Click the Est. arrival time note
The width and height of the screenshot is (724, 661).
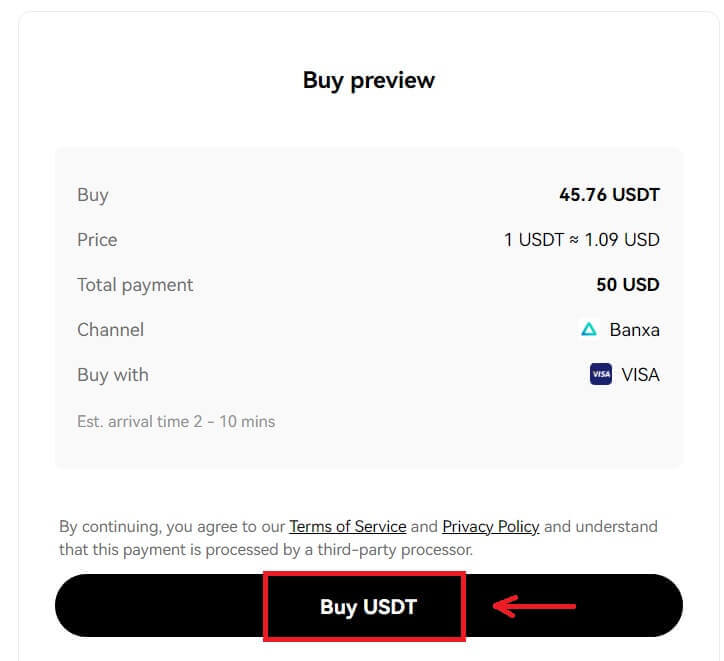point(175,421)
